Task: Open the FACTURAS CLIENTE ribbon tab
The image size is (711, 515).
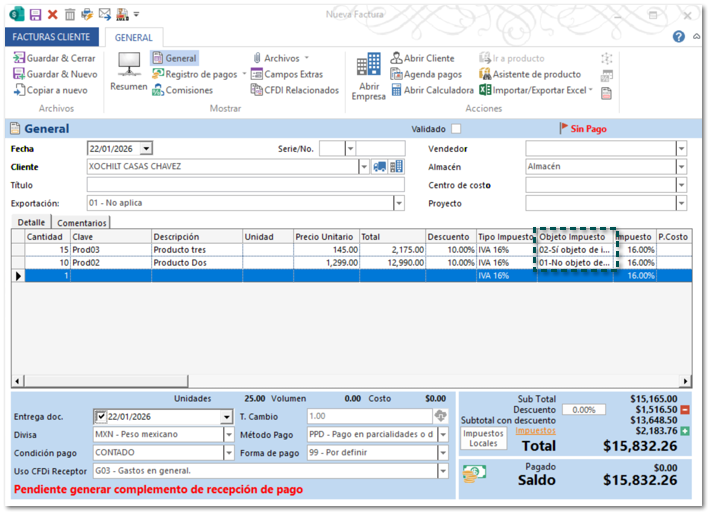Action: 51,37
